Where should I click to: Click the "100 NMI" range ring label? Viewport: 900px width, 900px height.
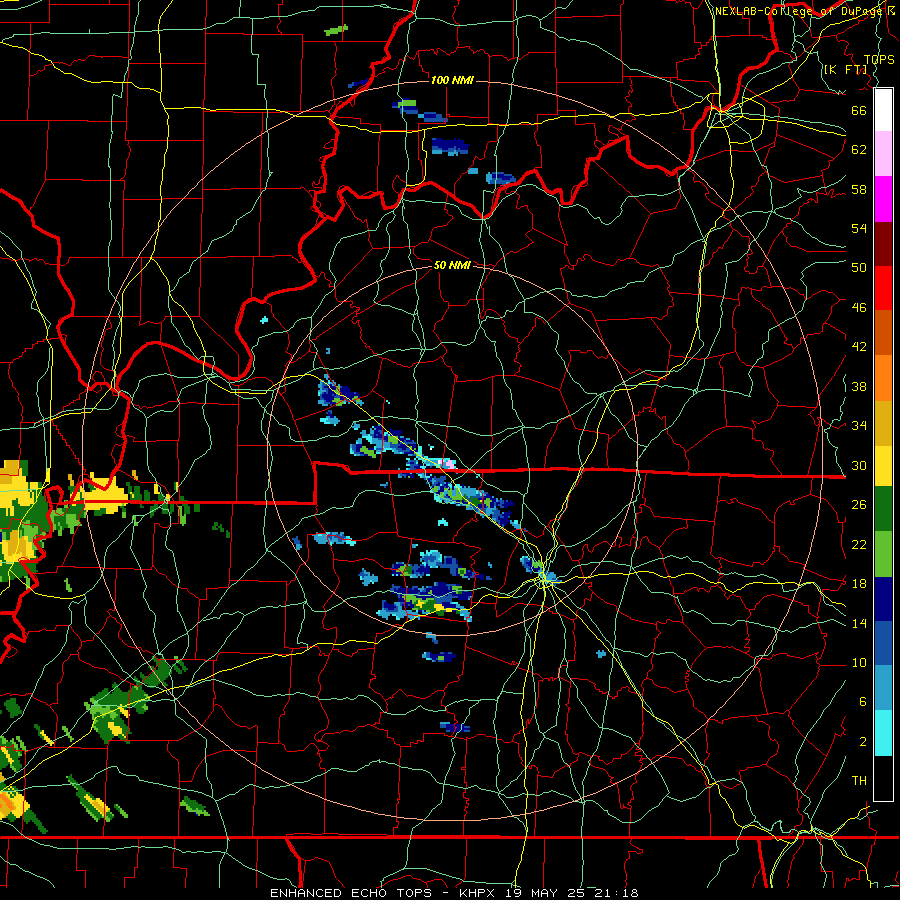click(x=452, y=80)
